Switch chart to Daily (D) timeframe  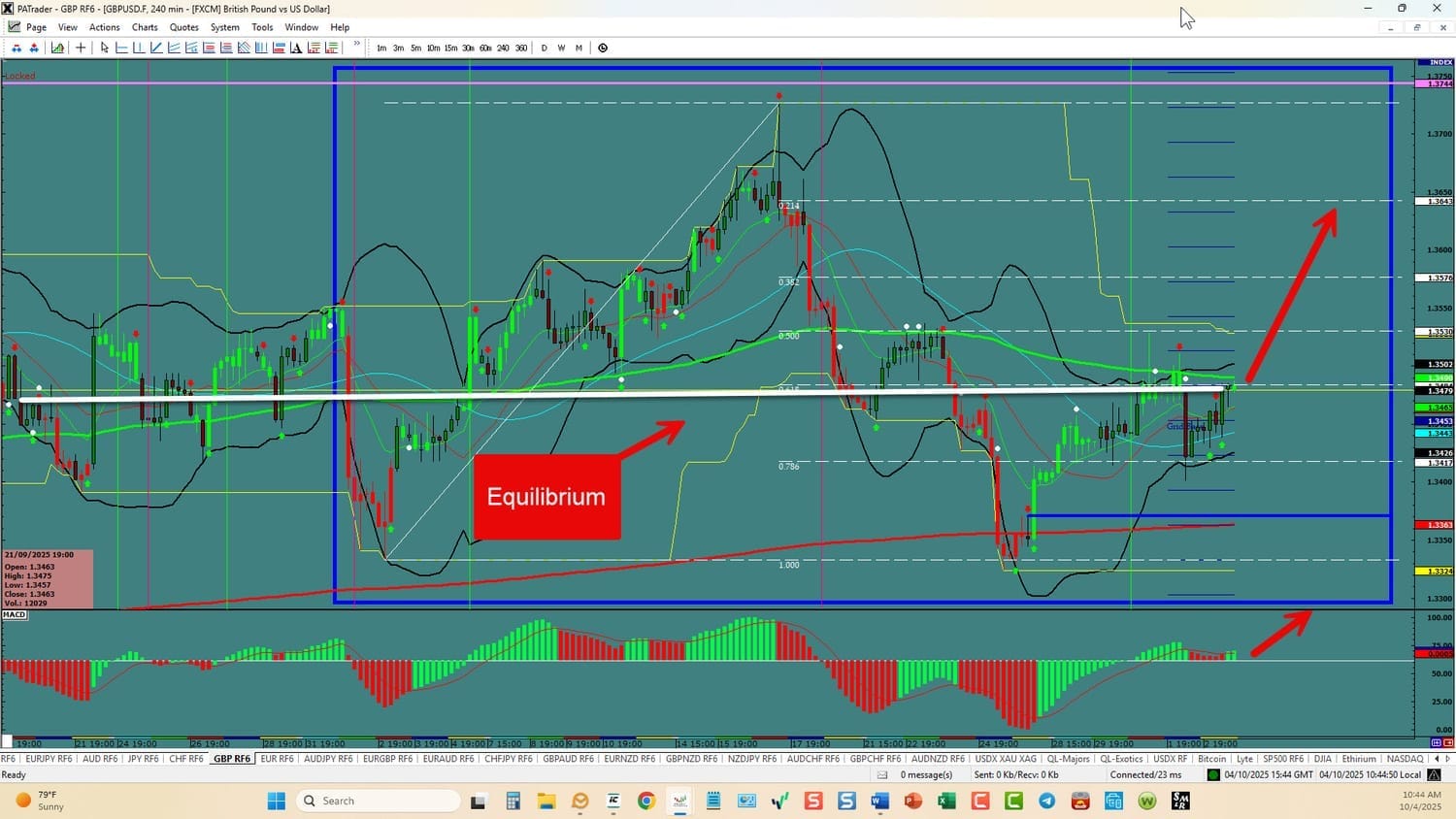[x=544, y=48]
